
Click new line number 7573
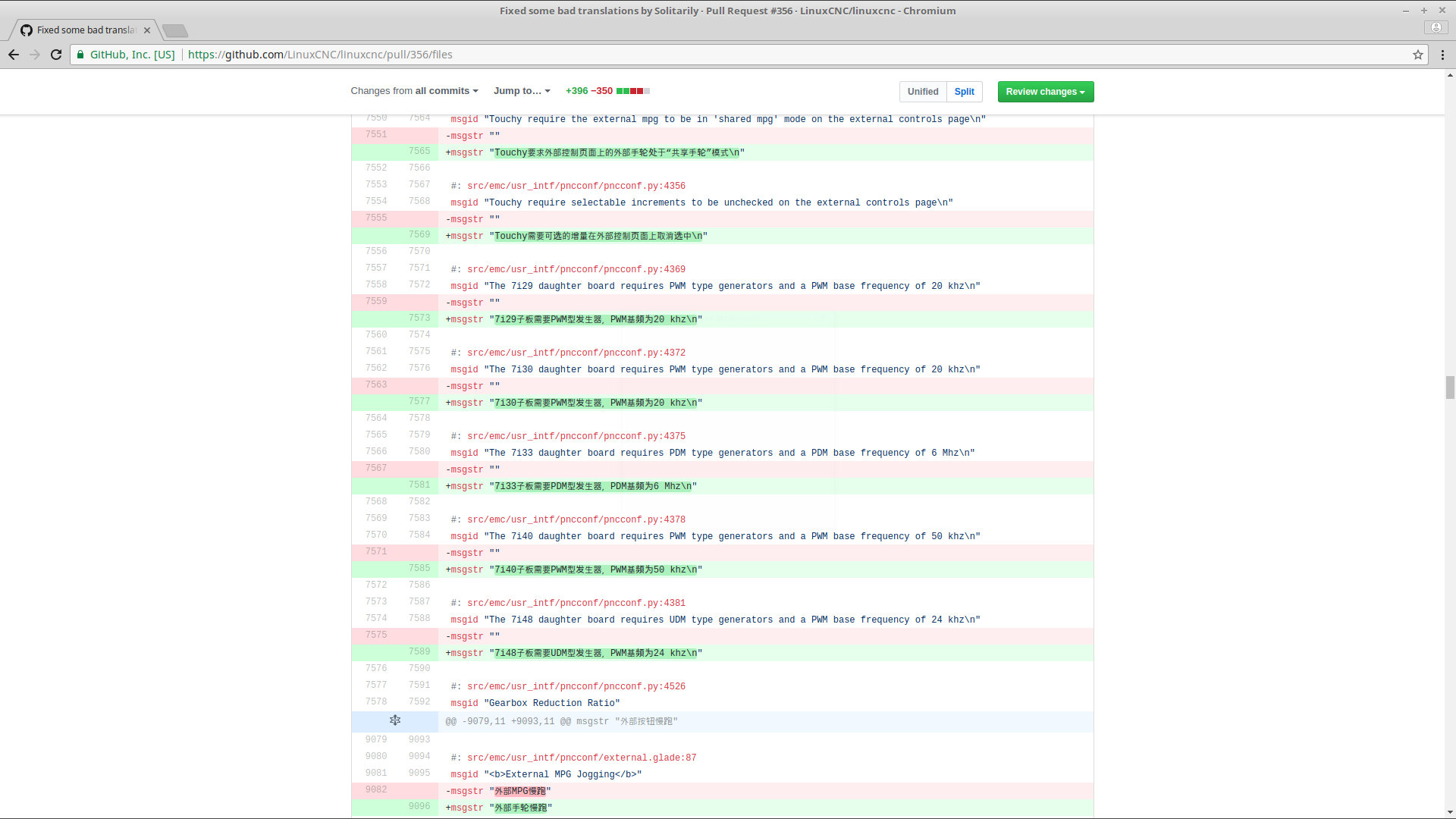(419, 318)
